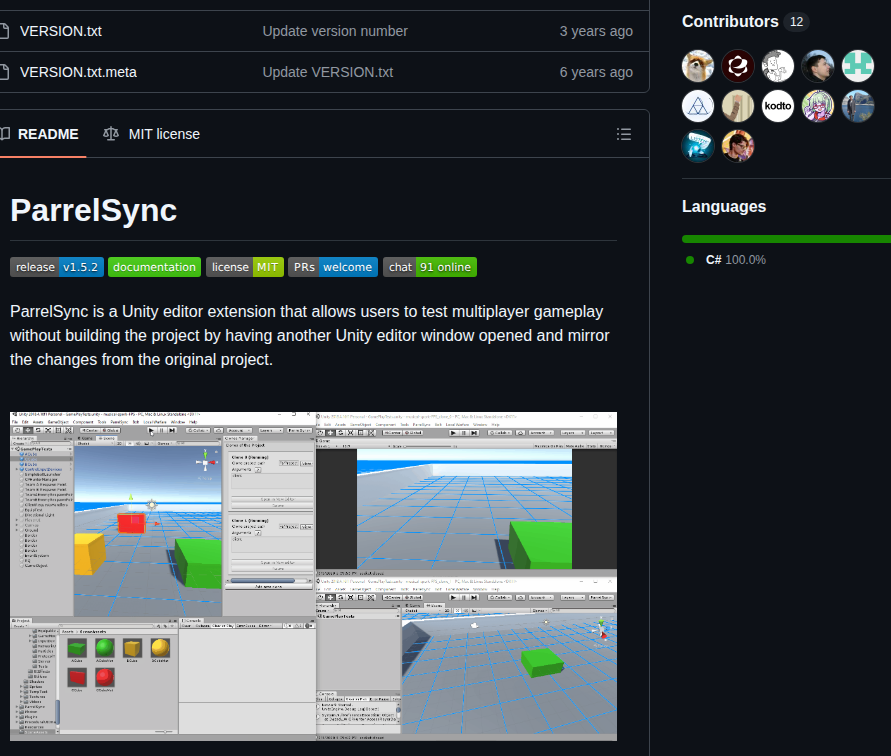Switch to the MIT license tab
The image size is (891, 756).
[x=152, y=134]
